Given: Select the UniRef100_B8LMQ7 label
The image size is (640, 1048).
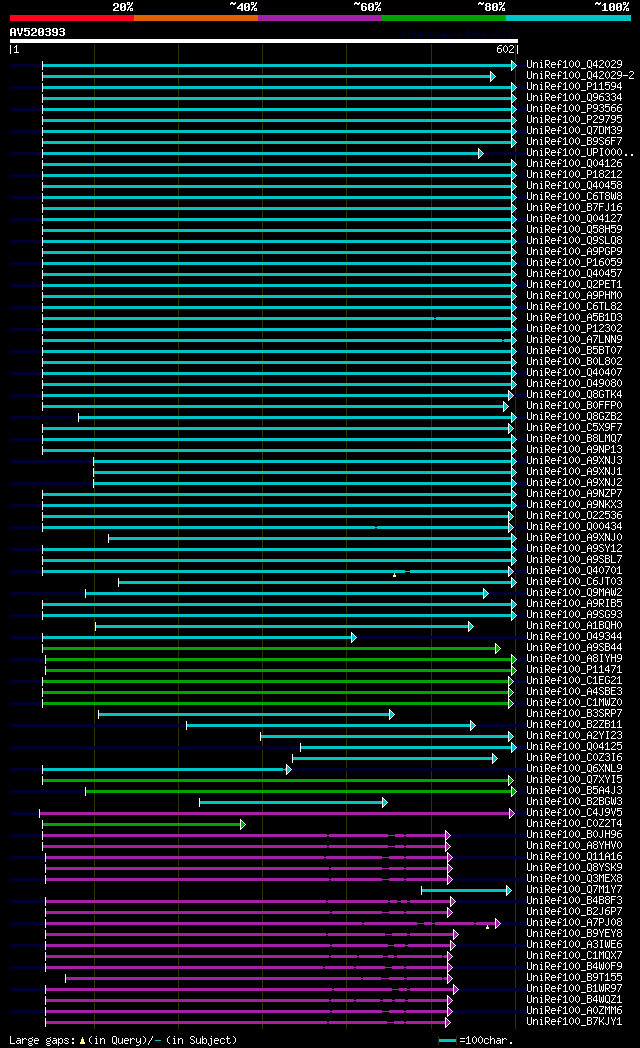Looking at the screenshot, I should coord(574,438).
